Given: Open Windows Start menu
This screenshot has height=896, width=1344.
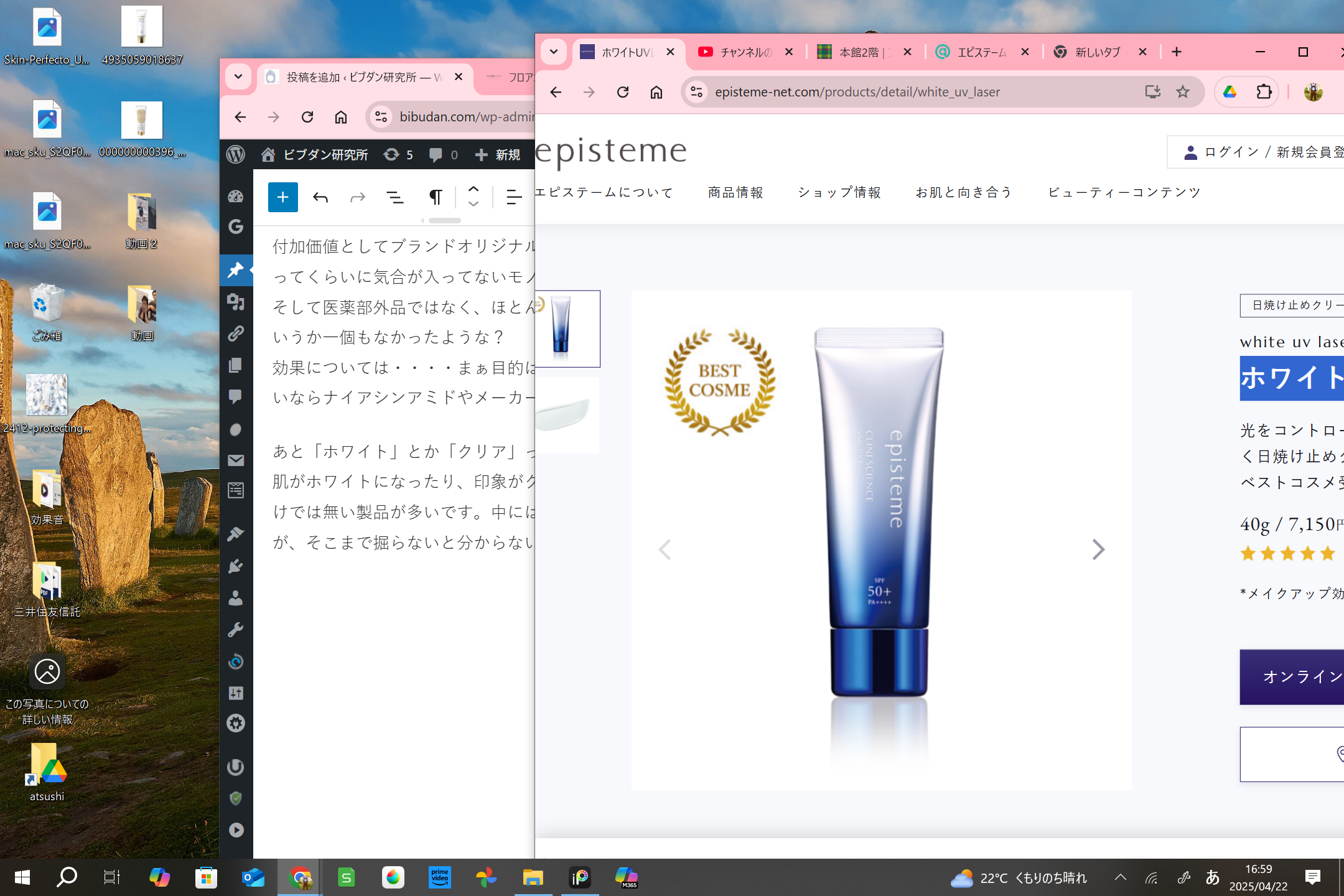Looking at the screenshot, I should point(22,877).
